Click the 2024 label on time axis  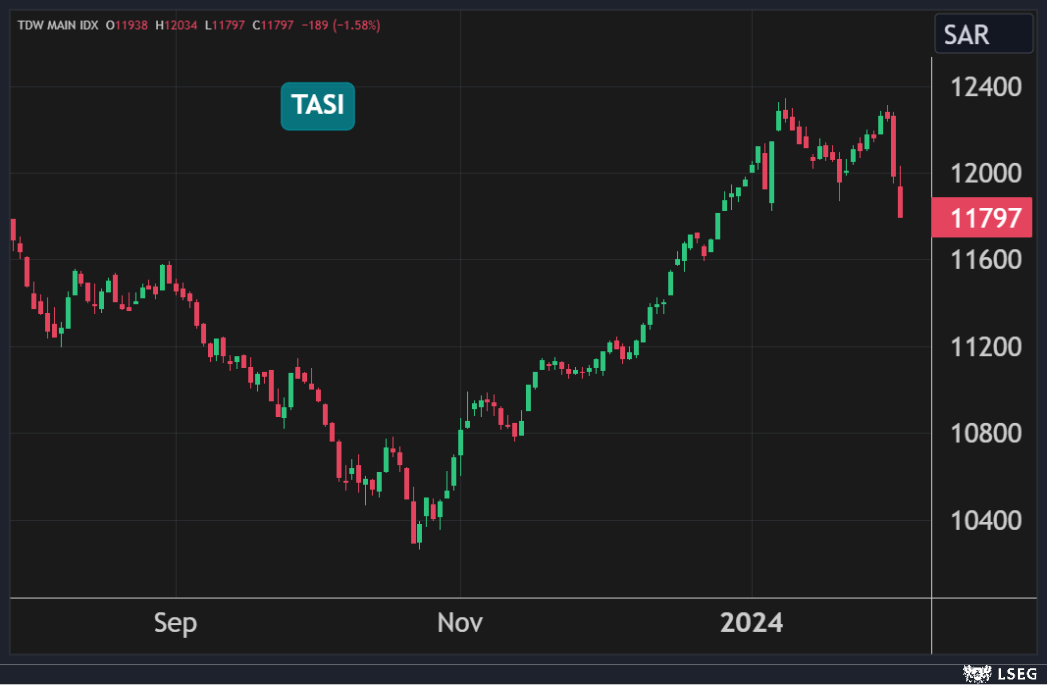[x=752, y=624]
